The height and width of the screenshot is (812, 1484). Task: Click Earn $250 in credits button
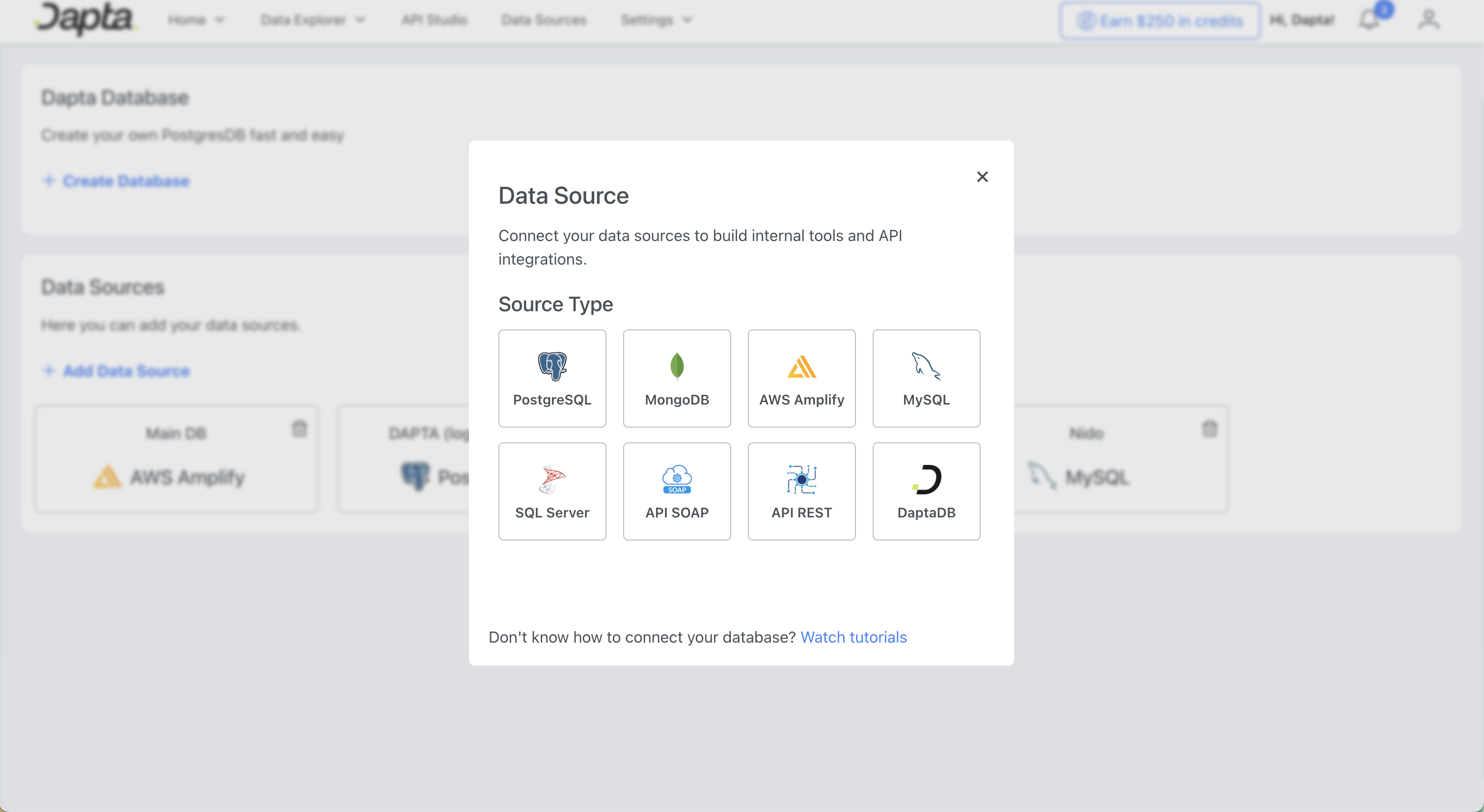1160,21
